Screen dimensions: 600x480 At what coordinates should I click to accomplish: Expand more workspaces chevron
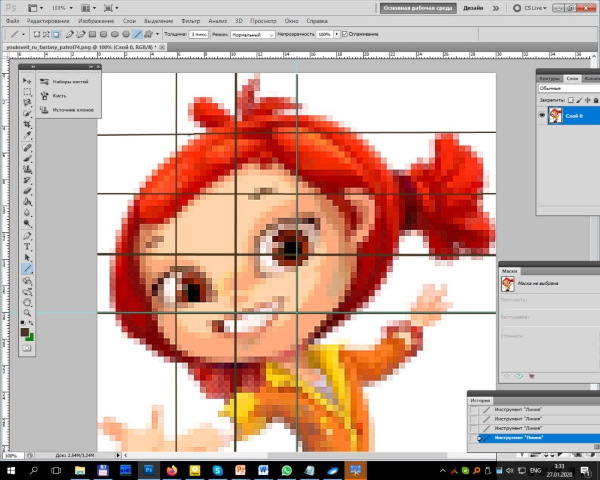[x=496, y=8]
